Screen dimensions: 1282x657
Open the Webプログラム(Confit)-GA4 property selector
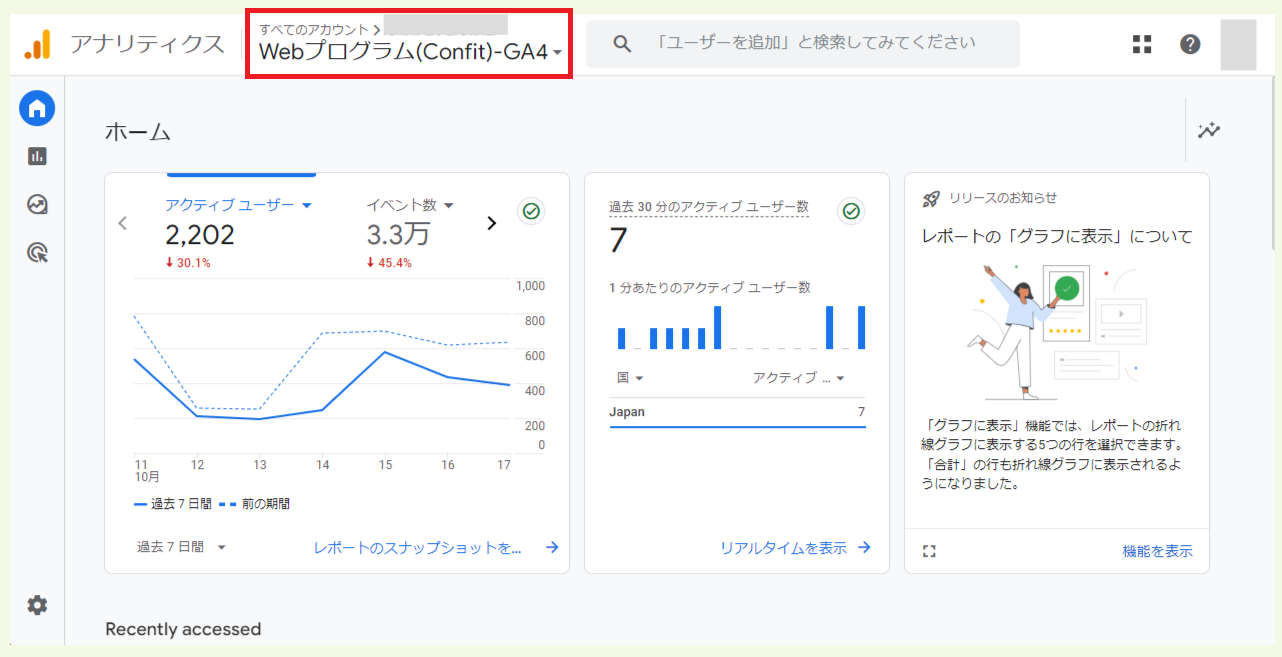pos(409,52)
